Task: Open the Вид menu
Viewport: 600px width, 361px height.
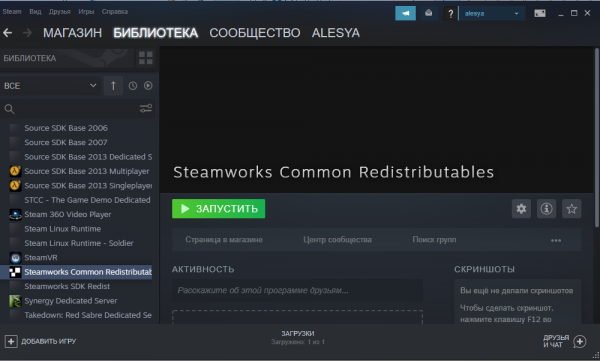Action: click(35, 11)
